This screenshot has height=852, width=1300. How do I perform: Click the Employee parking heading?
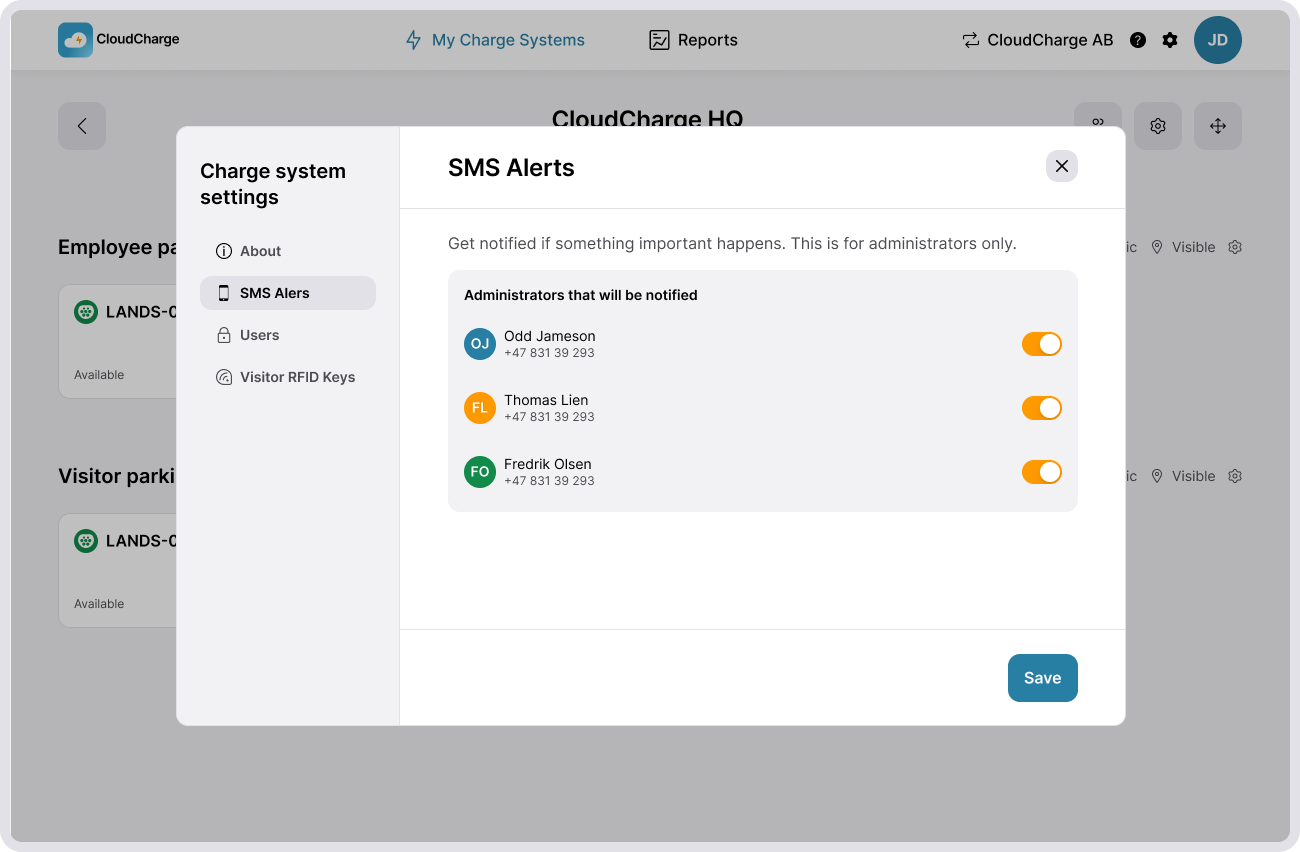pos(118,247)
